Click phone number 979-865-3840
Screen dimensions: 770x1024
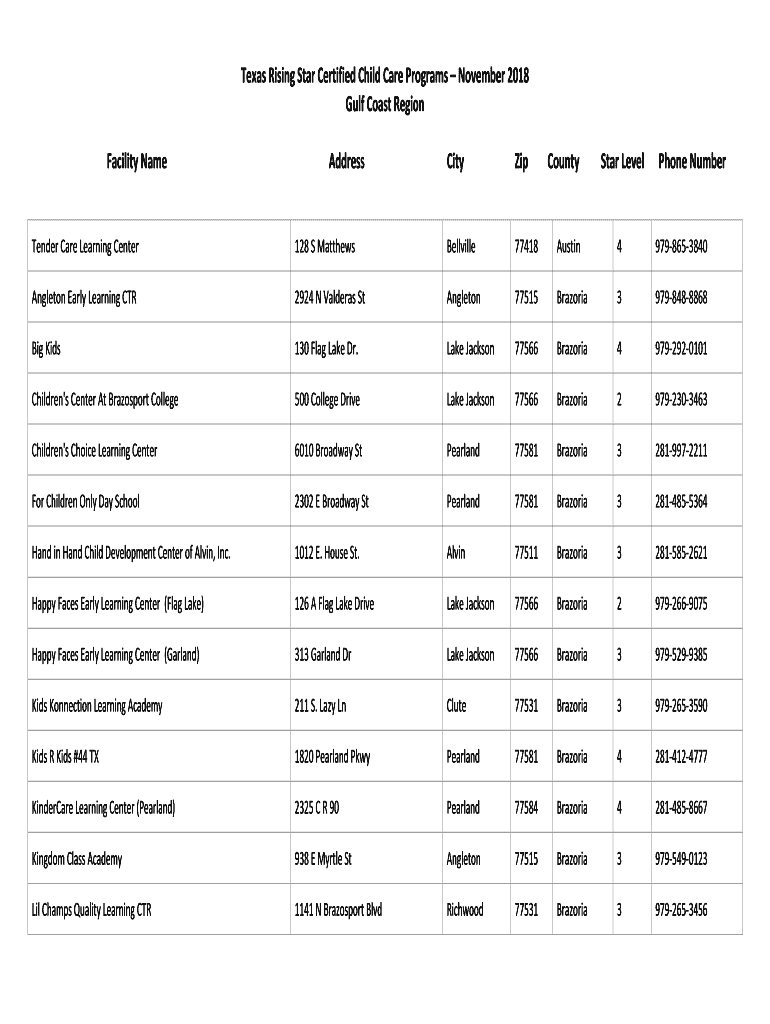tap(681, 246)
